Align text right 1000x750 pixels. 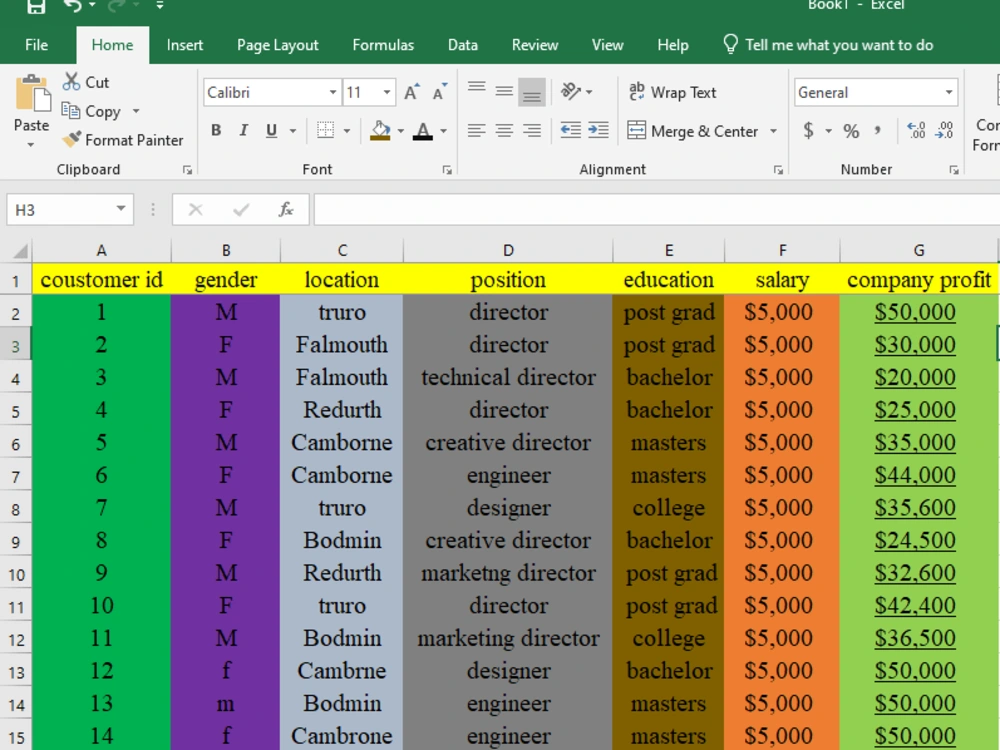532,131
